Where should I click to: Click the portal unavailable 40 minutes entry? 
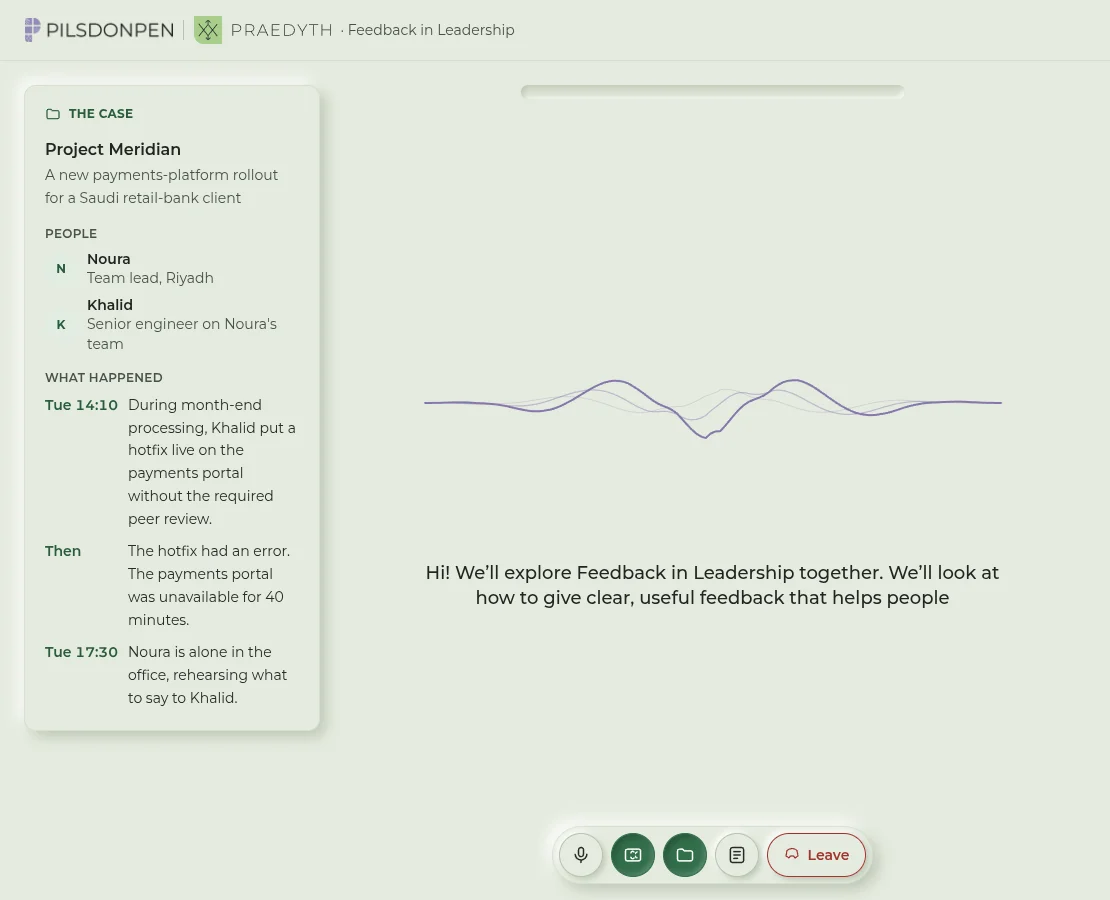pos(209,585)
